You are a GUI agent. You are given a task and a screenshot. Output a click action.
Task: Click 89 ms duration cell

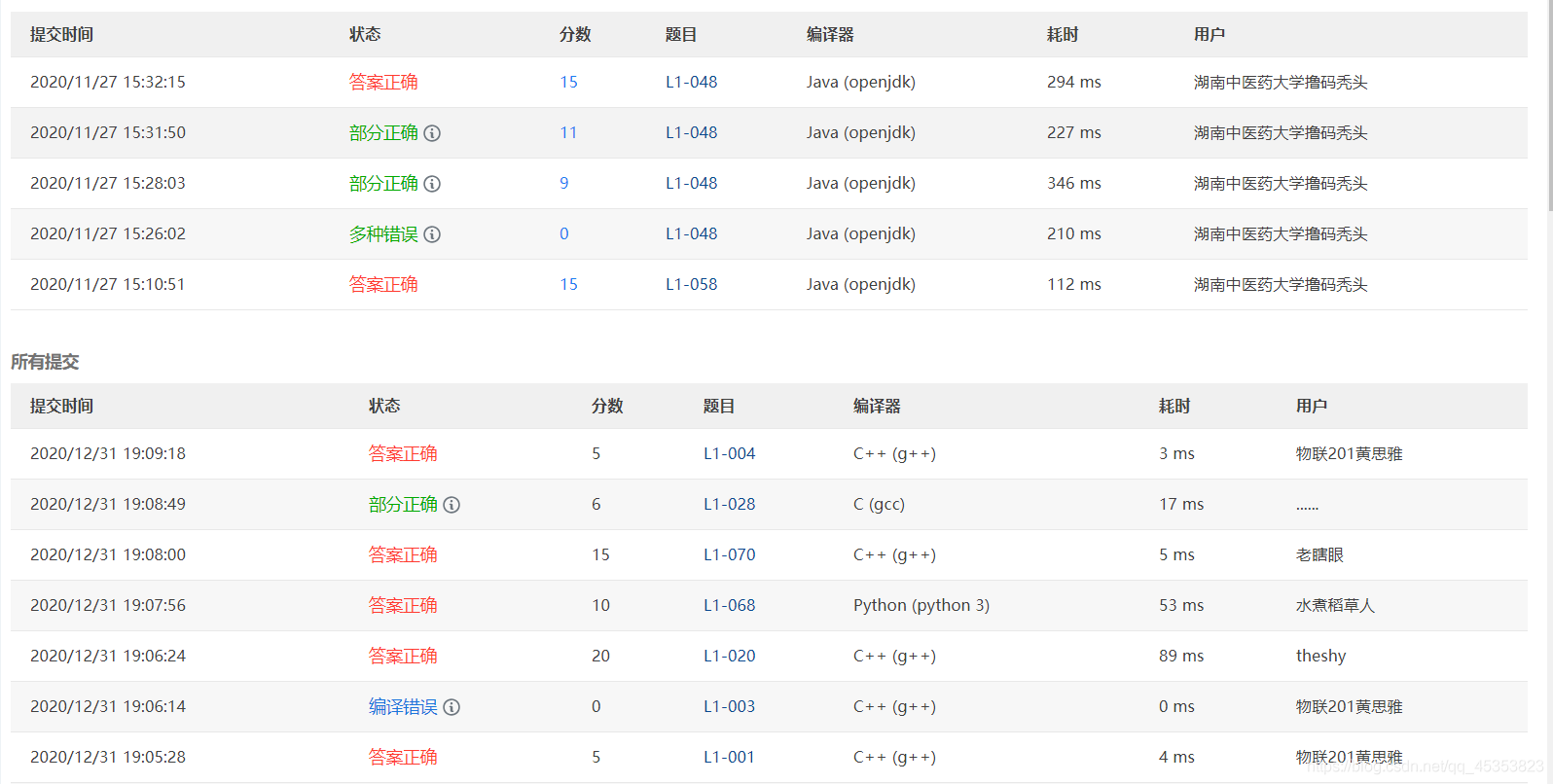coord(1181,656)
